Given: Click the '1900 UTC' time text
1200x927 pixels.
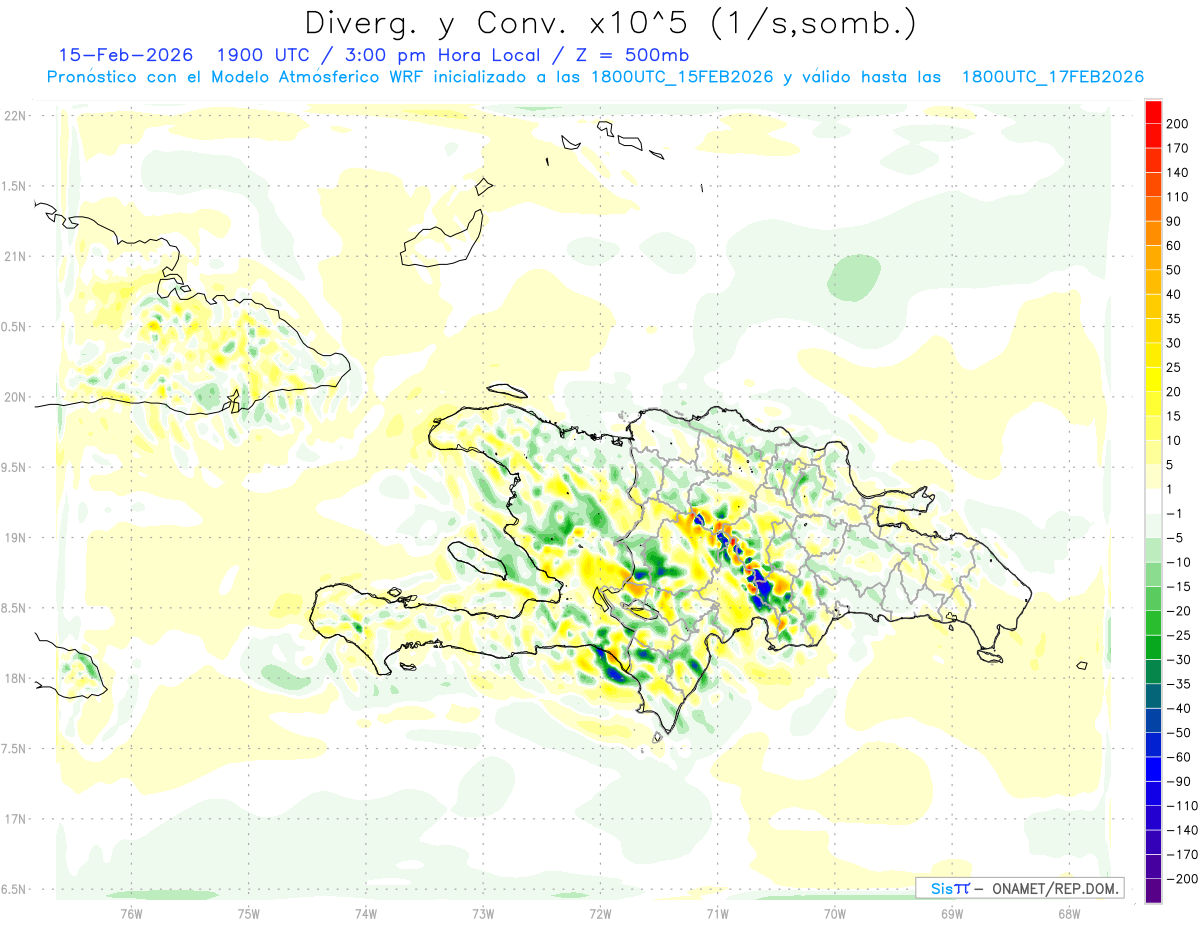Looking at the screenshot, I should (266, 55).
